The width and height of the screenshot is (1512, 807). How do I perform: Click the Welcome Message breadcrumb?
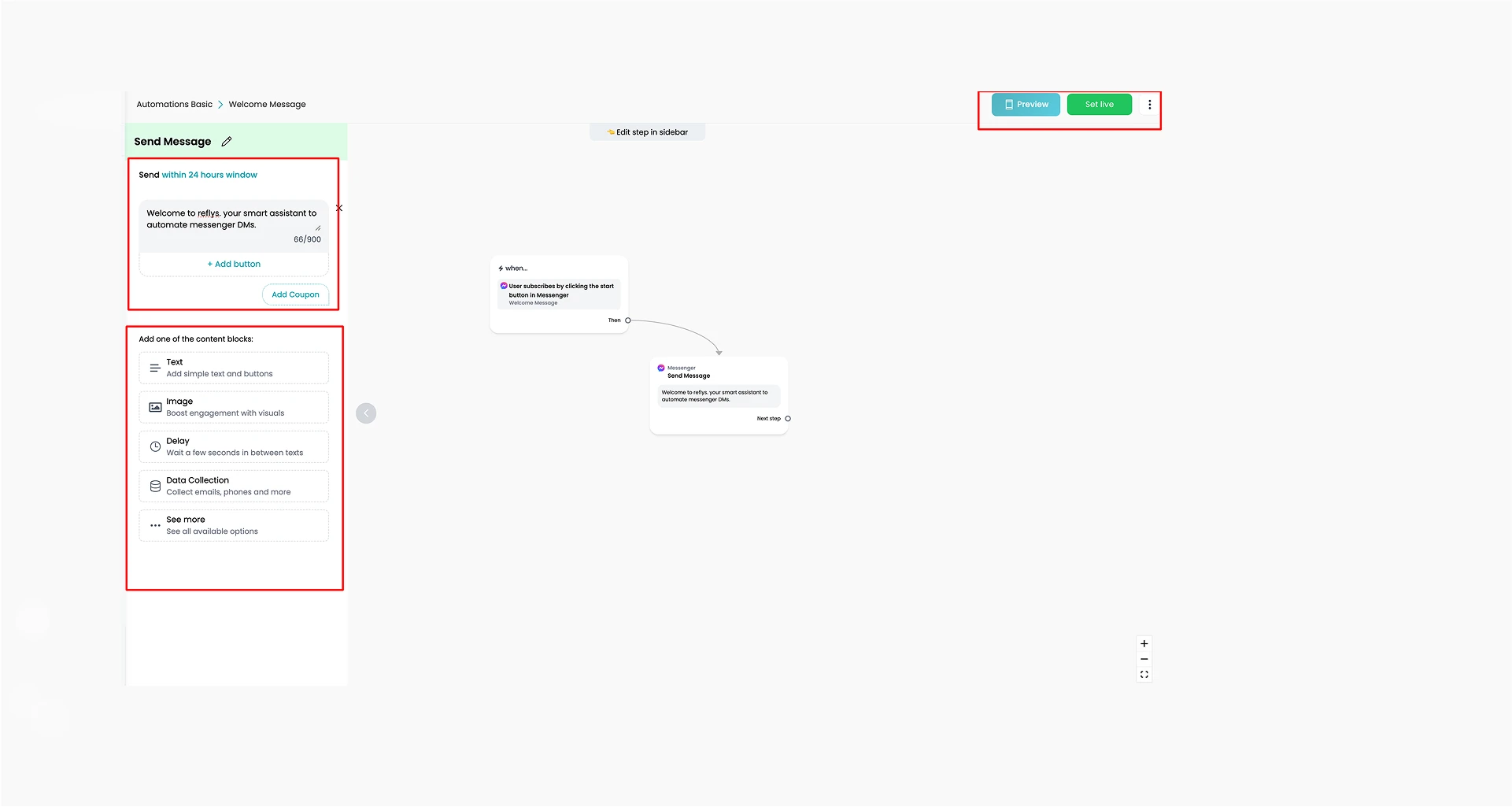[x=268, y=105]
